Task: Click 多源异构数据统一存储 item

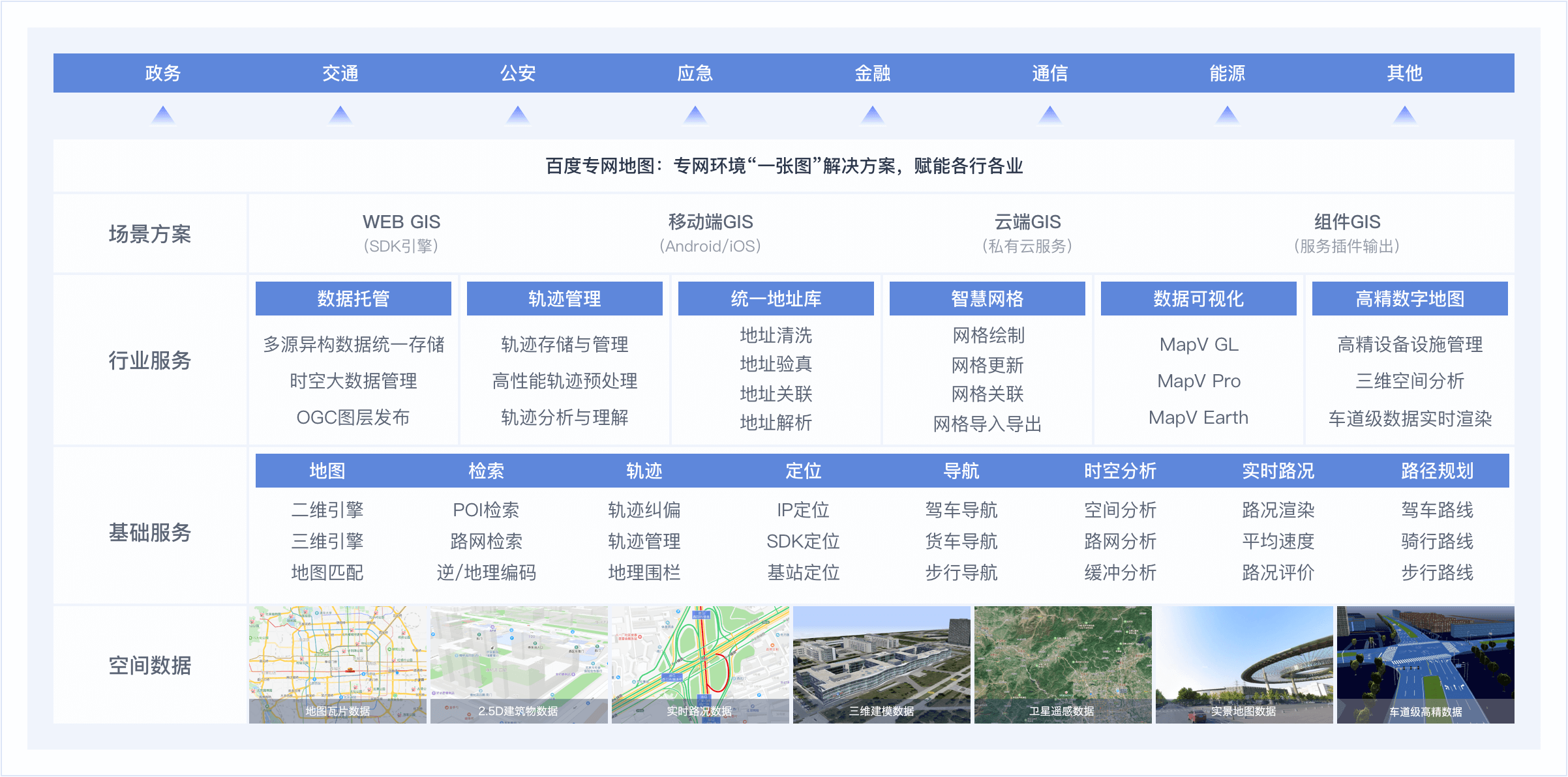Action: pos(354,344)
